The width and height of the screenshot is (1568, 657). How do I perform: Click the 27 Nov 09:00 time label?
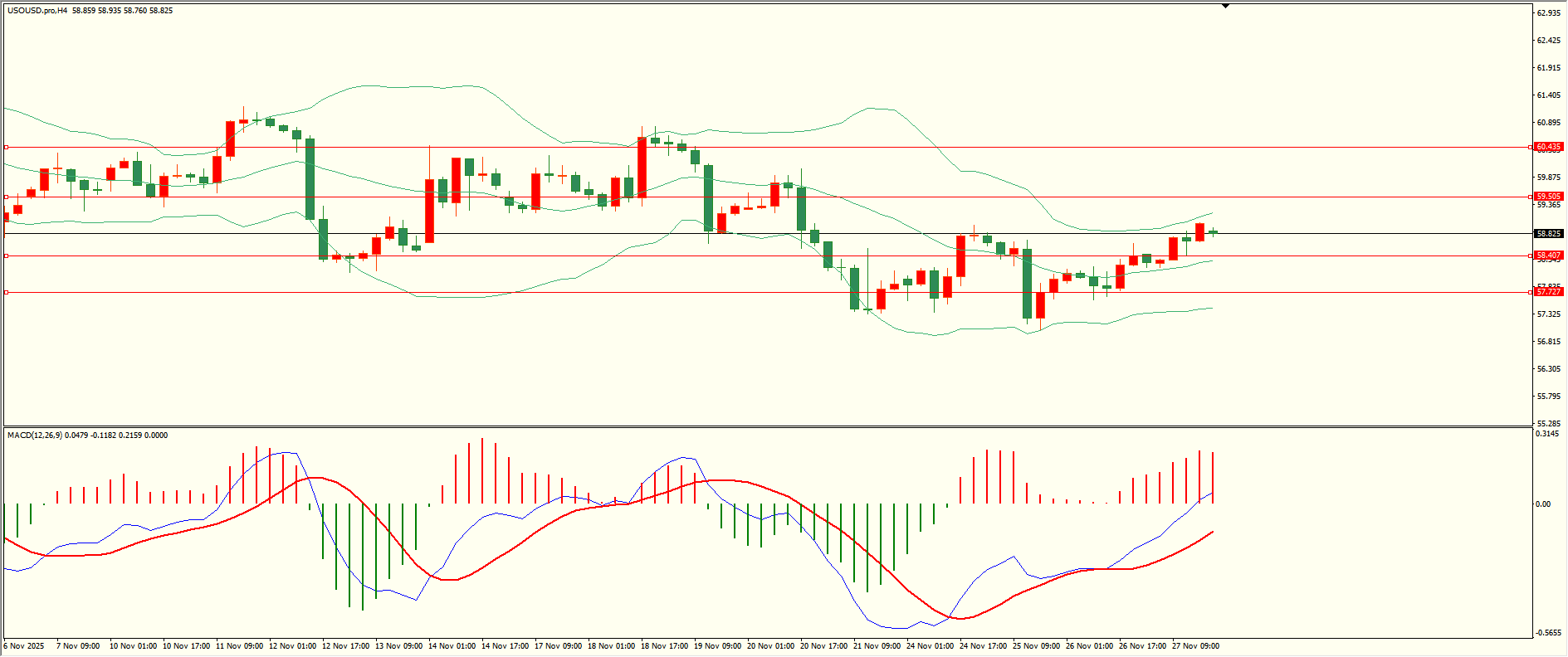[x=1195, y=646]
